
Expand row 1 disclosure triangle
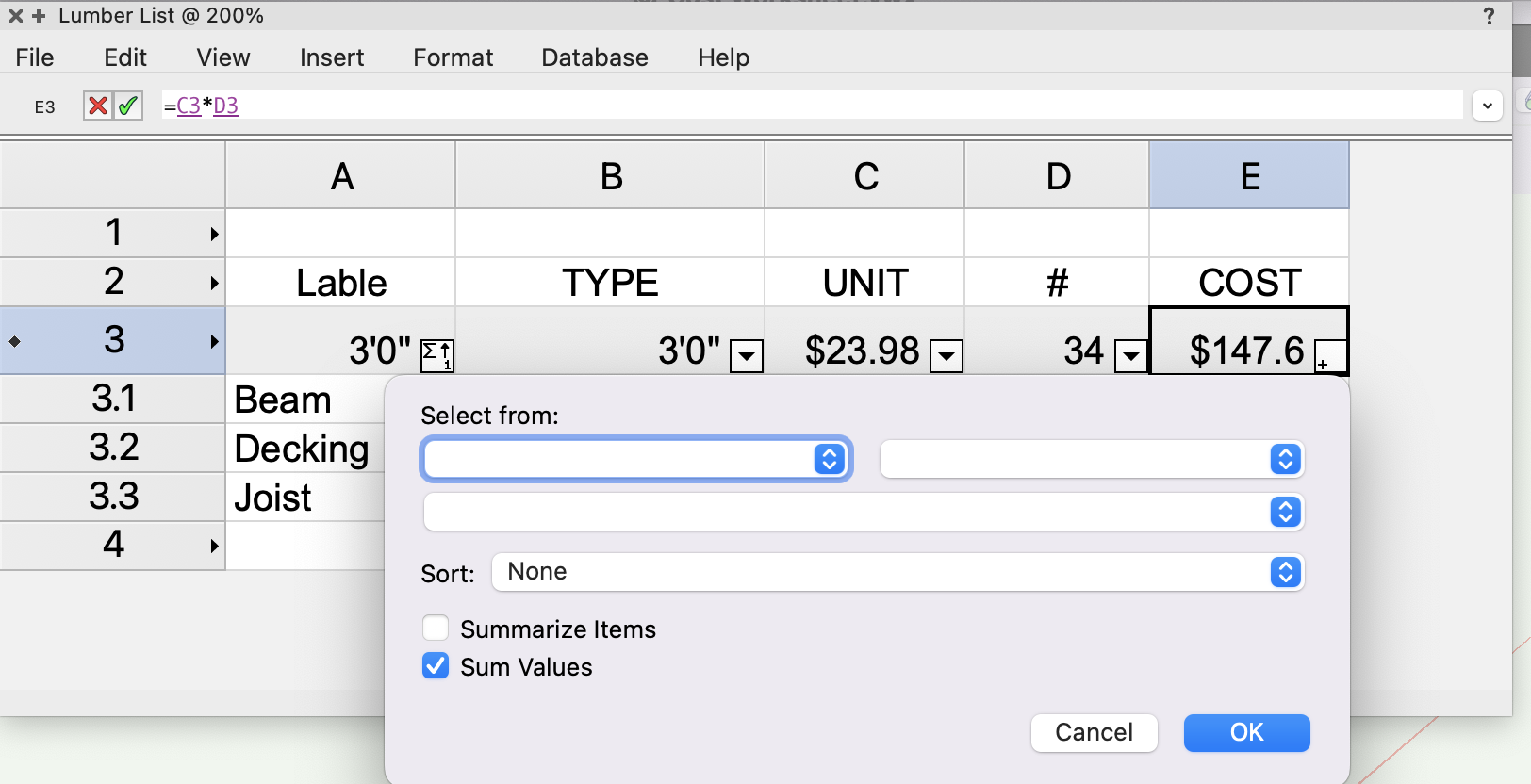coord(215,234)
